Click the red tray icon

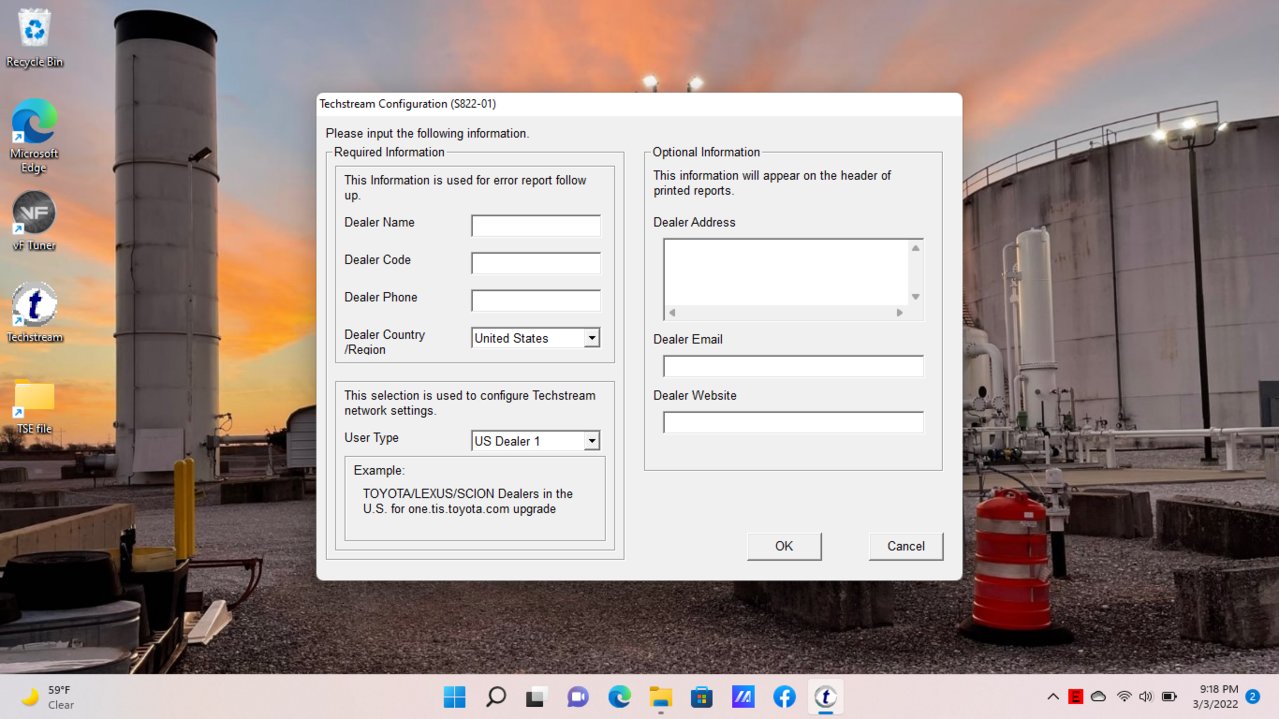(1076, 696)
